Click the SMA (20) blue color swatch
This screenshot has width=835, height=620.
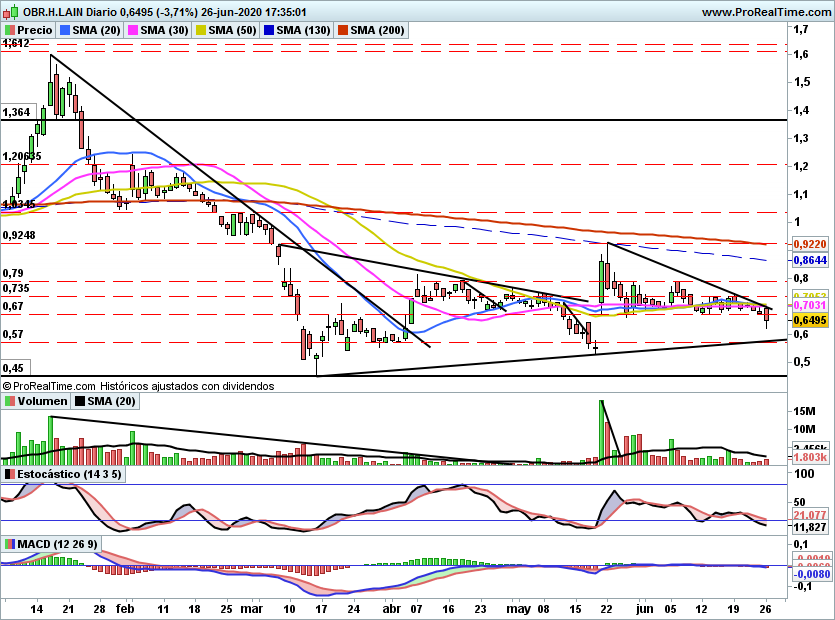[x=65, y=30]
